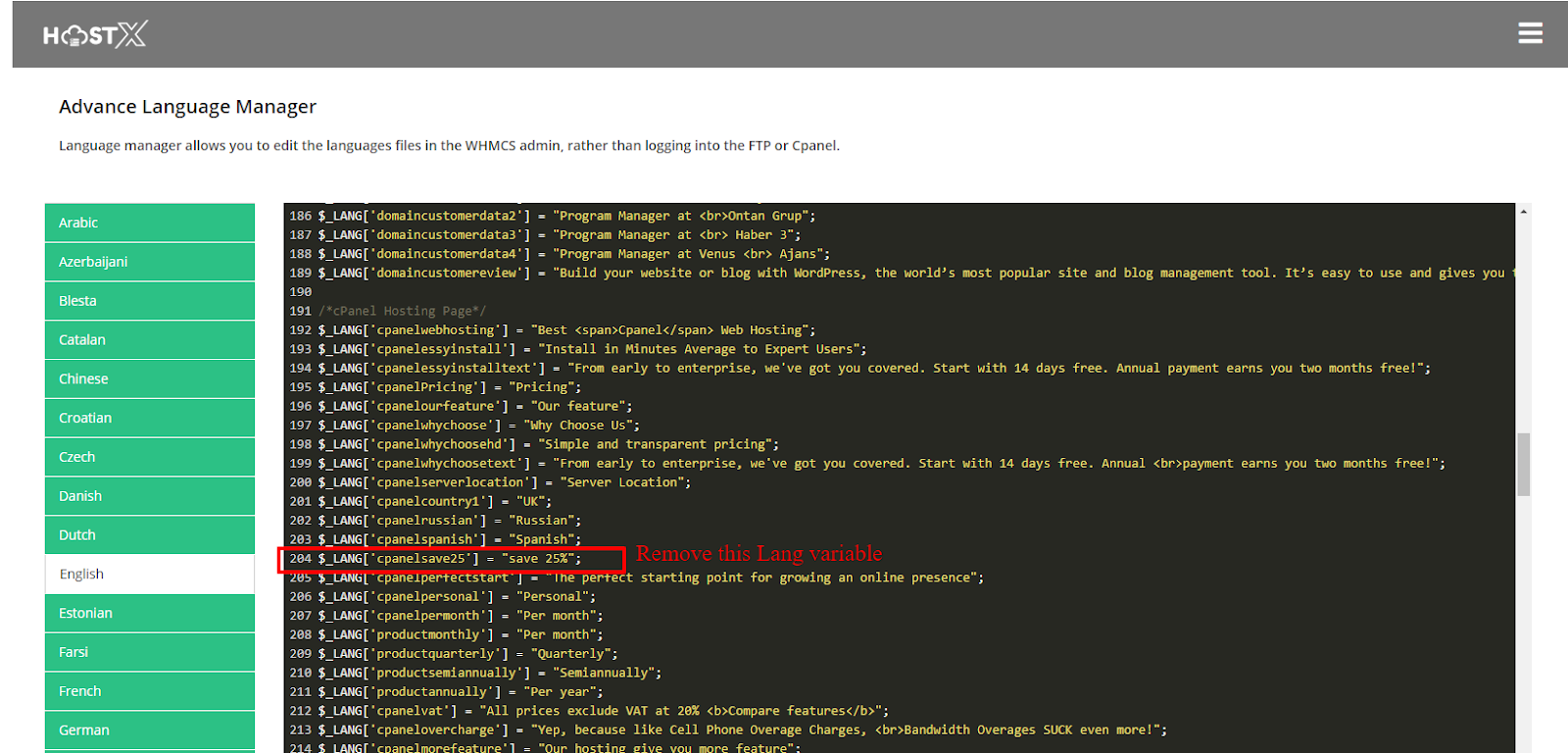1568x753 pixels.
Task: Open the hamburger menu icon
Action: 1530,33
